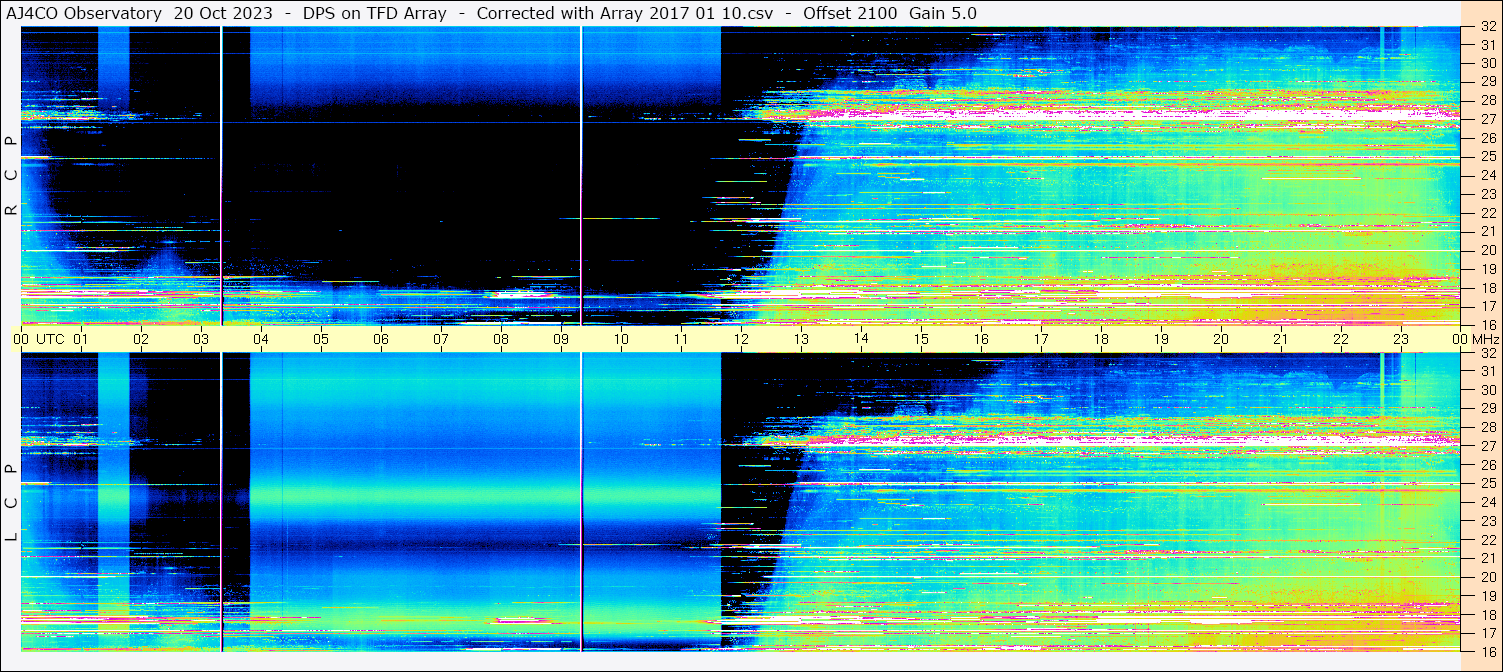The image size is (1503, 672).
Task: Click the 12 hour time axis label
Action: tap(741, 339)
